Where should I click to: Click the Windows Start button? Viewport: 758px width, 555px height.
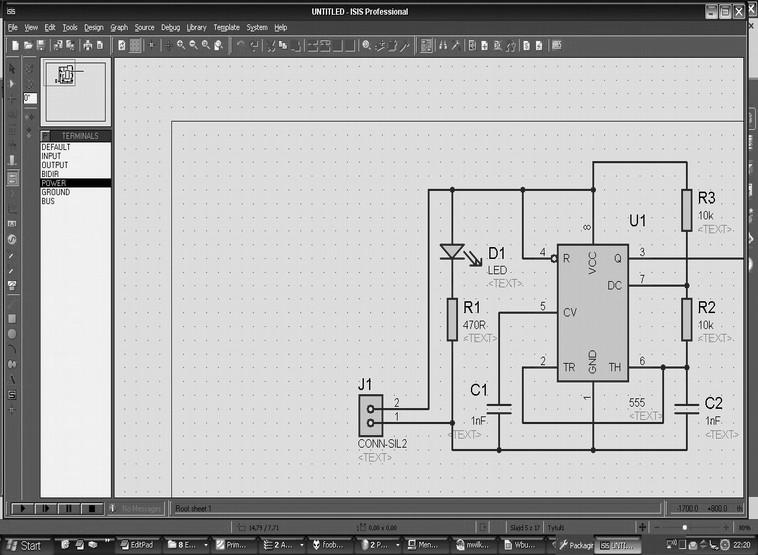coord(26,545)
